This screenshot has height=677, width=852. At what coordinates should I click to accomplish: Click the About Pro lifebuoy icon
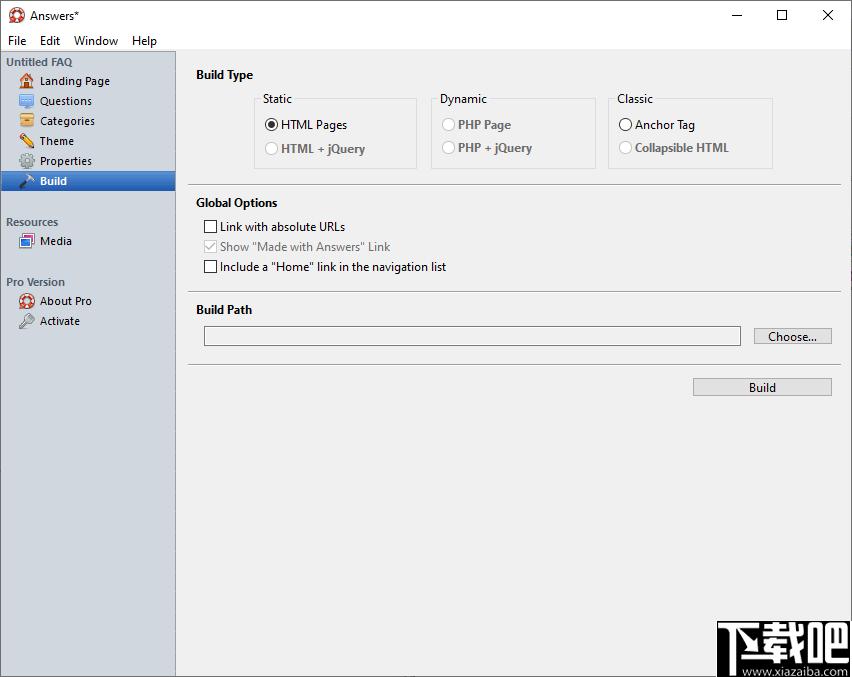tap(26, 301)
